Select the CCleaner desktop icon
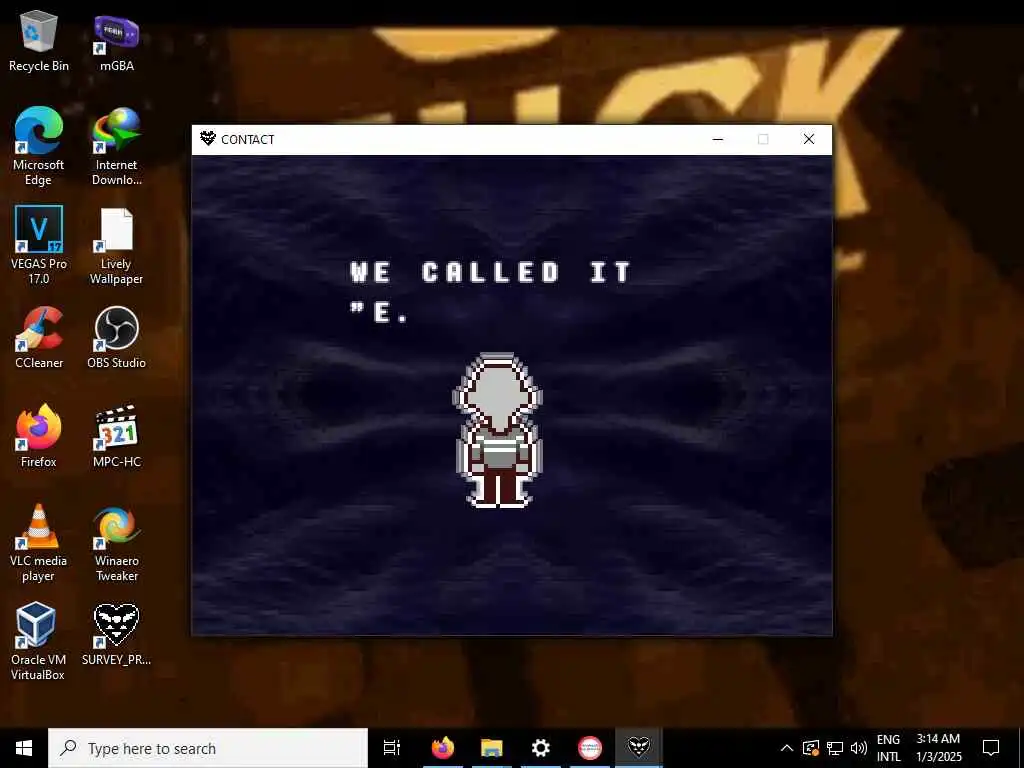The width and height of the screenshot is (1024, 768). tap(39, 338)
